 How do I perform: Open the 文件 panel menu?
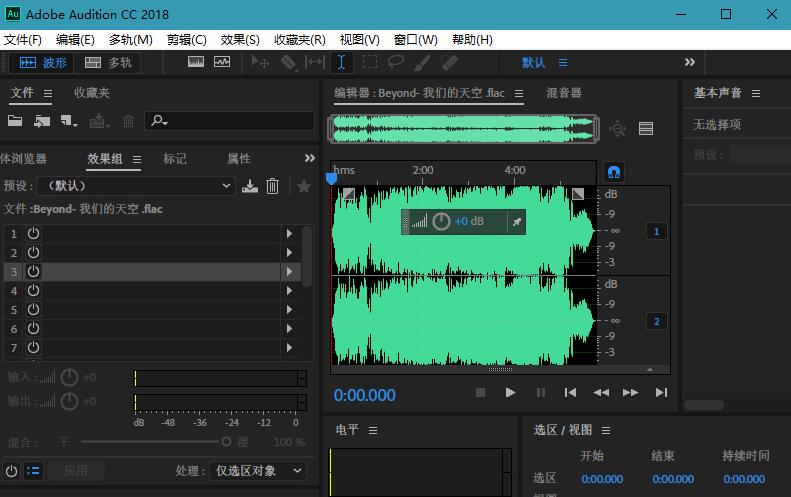pos(48,93)
